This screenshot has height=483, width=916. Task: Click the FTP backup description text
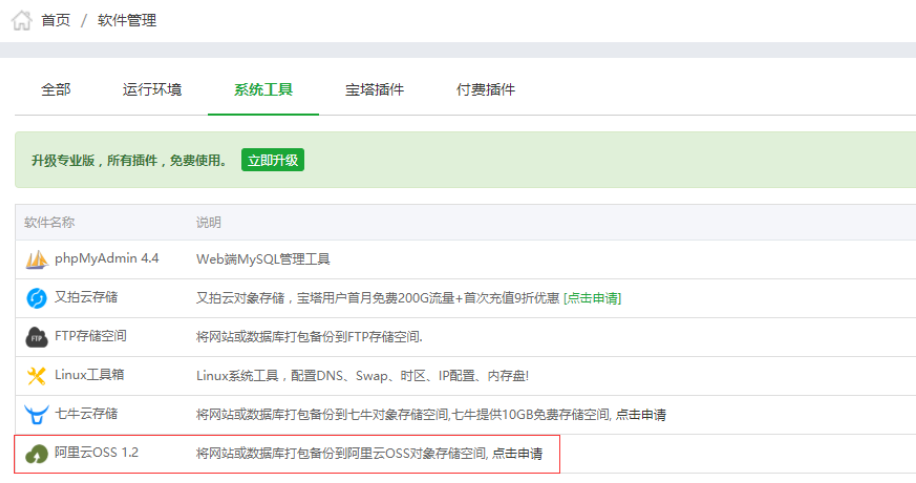pyautogui.click(x=309, y=337)
